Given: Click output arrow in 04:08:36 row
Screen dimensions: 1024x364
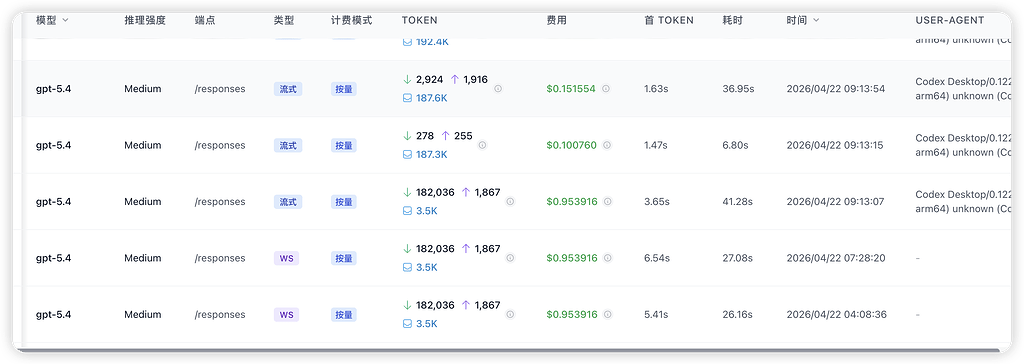Looking at the screenshot, I should click(466, 305).
